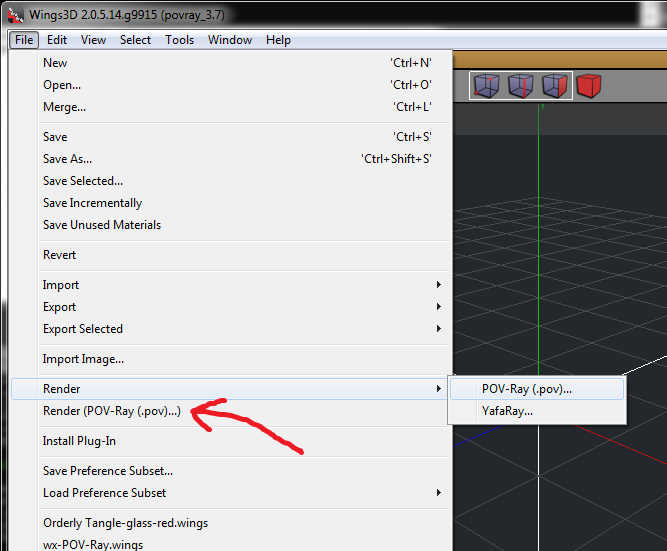Expand Load Preference Subset submenu
The image size is (667, 551).
point(231,493)
